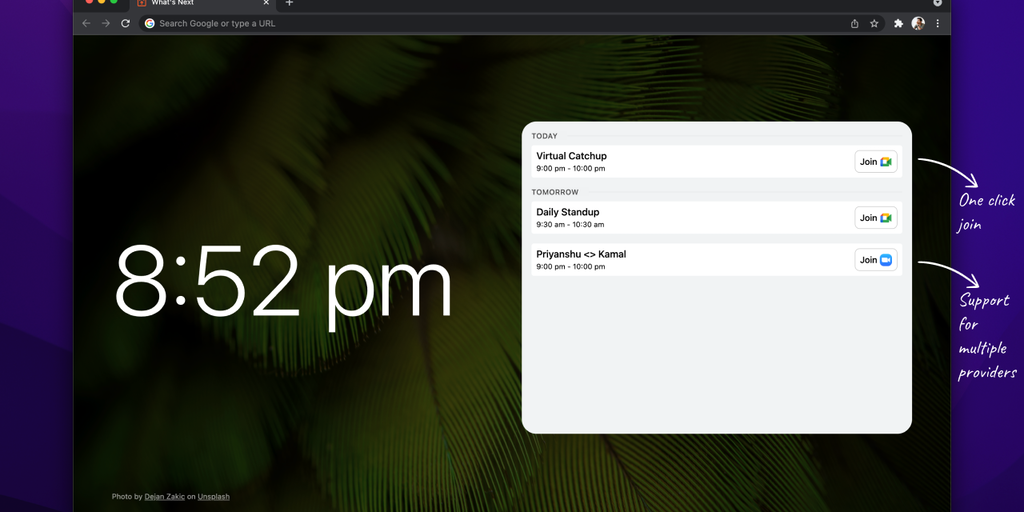Open the Unsplash link in photo credit
The image size is (1024, 512).
213,496
